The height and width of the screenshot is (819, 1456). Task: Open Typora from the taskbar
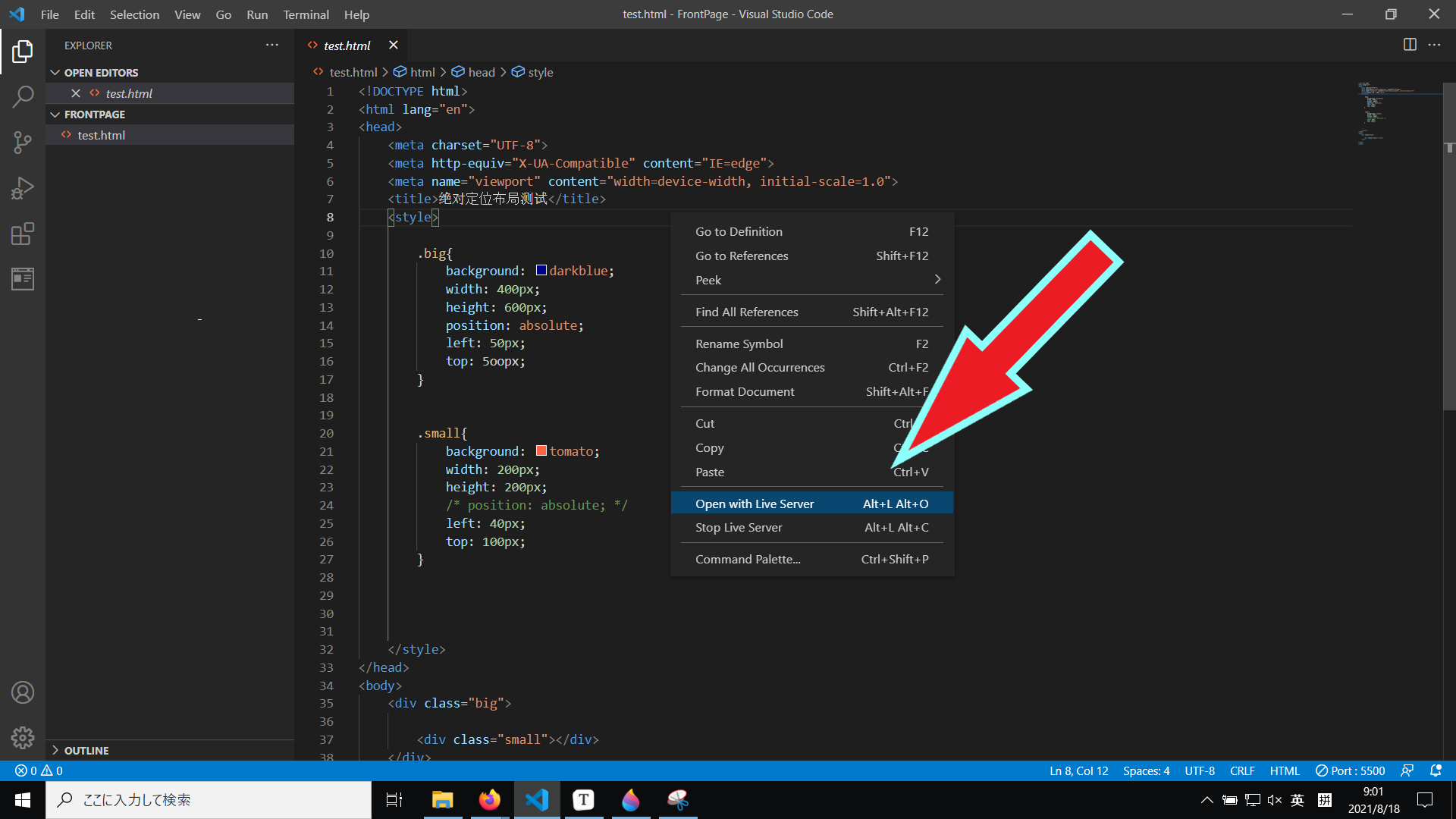coord(583,800)
